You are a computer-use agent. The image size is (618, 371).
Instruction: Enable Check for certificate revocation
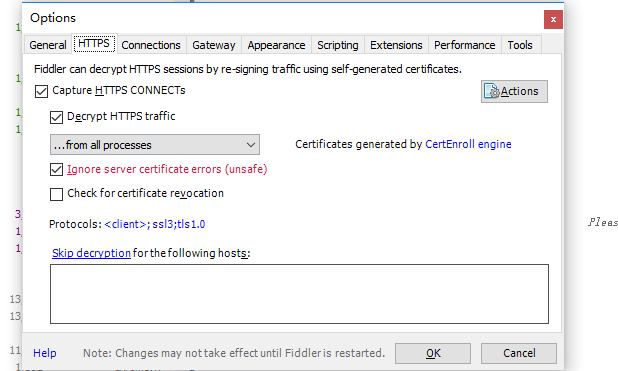point(56,194)
